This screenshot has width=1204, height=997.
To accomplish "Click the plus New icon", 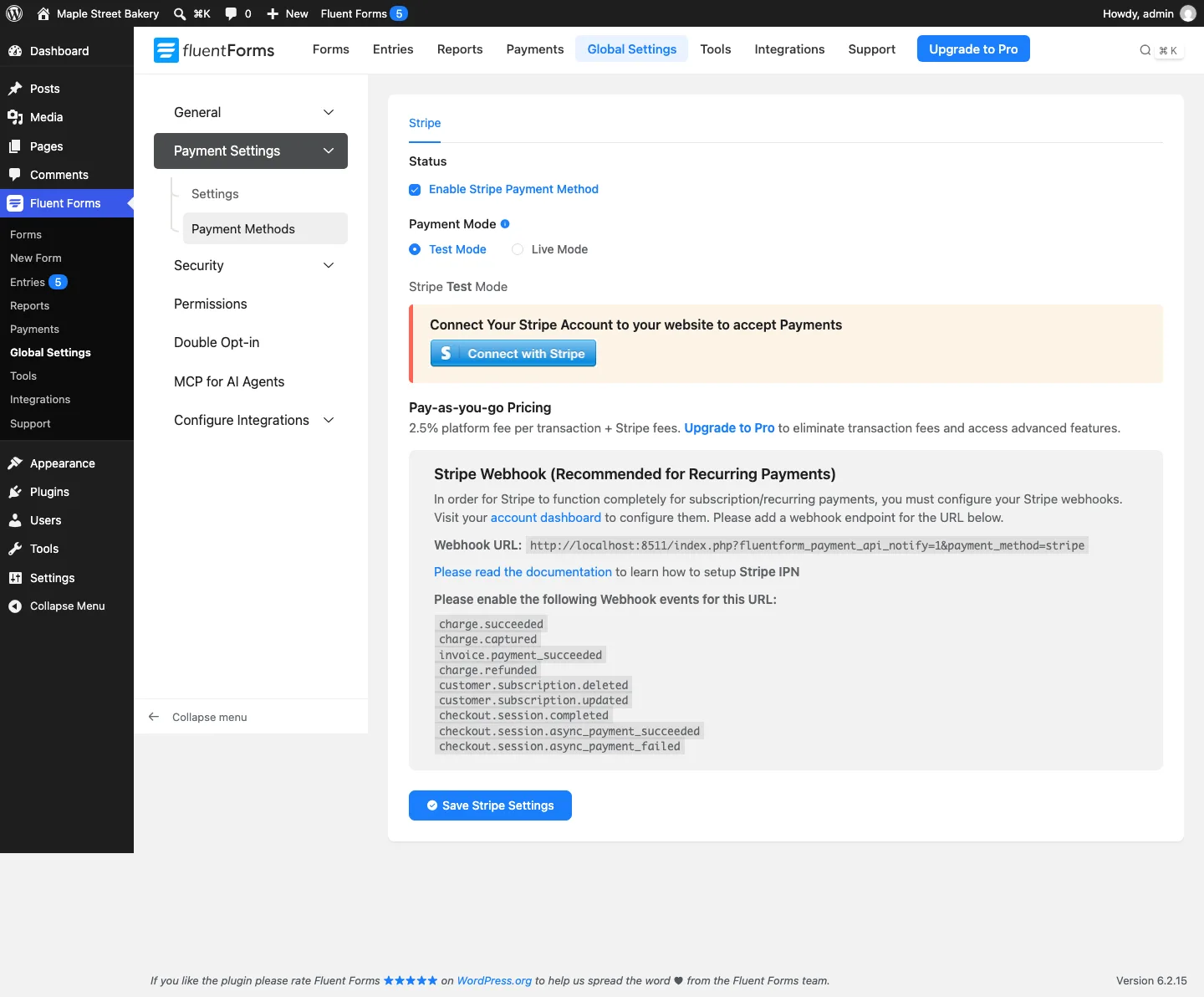I will (273, 13).
